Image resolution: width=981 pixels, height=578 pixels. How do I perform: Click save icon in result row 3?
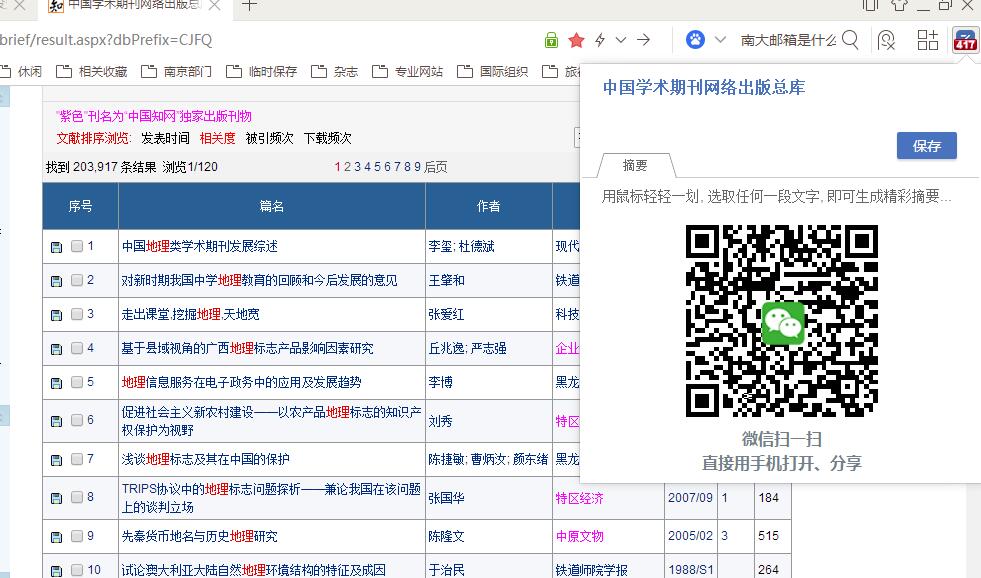[x=56, y=315]
